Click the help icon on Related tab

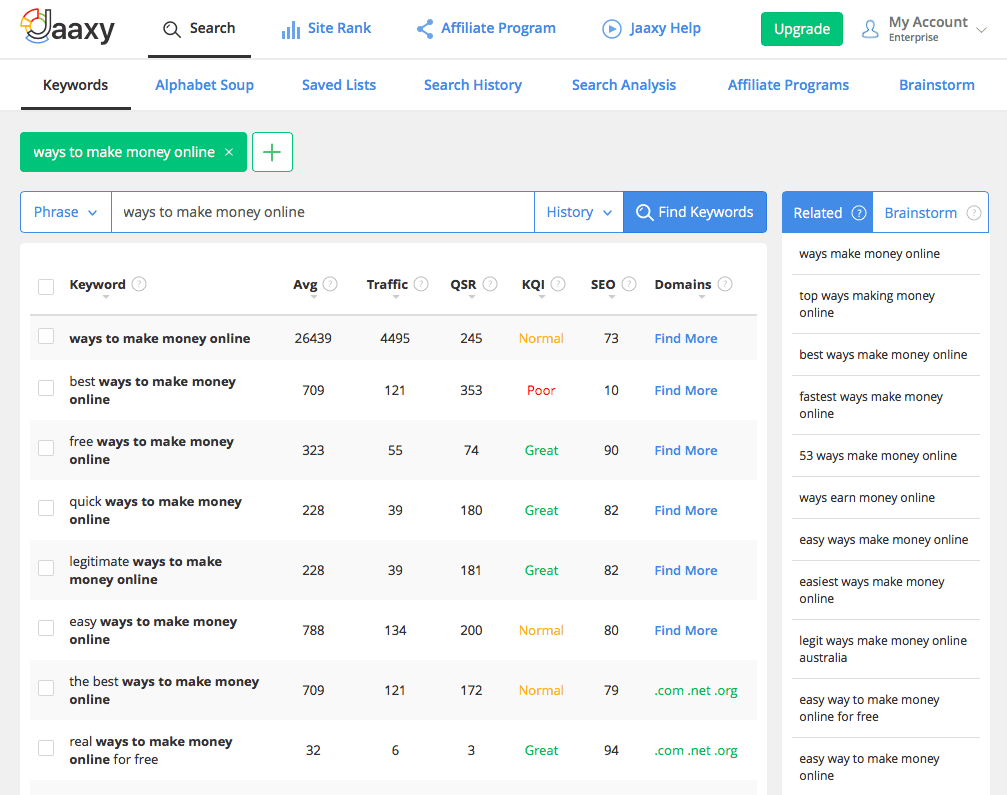pyautogui.click(x=859, y=213)
